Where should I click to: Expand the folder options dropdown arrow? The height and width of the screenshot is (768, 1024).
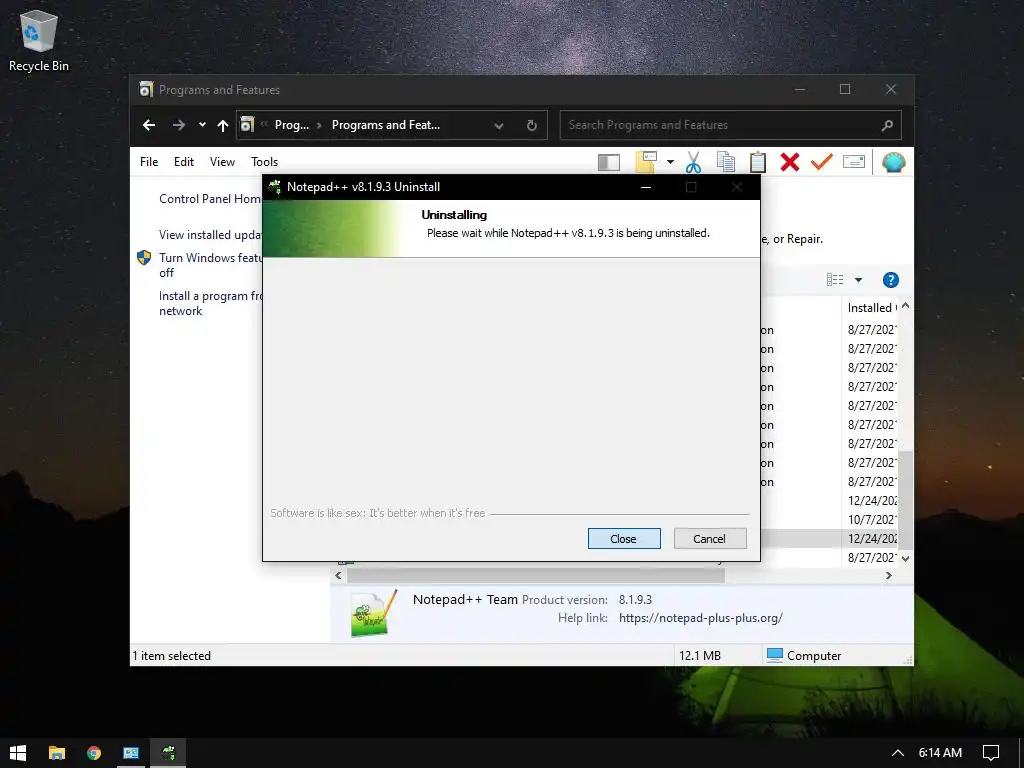pyautogui.click(x=670, y=162)
